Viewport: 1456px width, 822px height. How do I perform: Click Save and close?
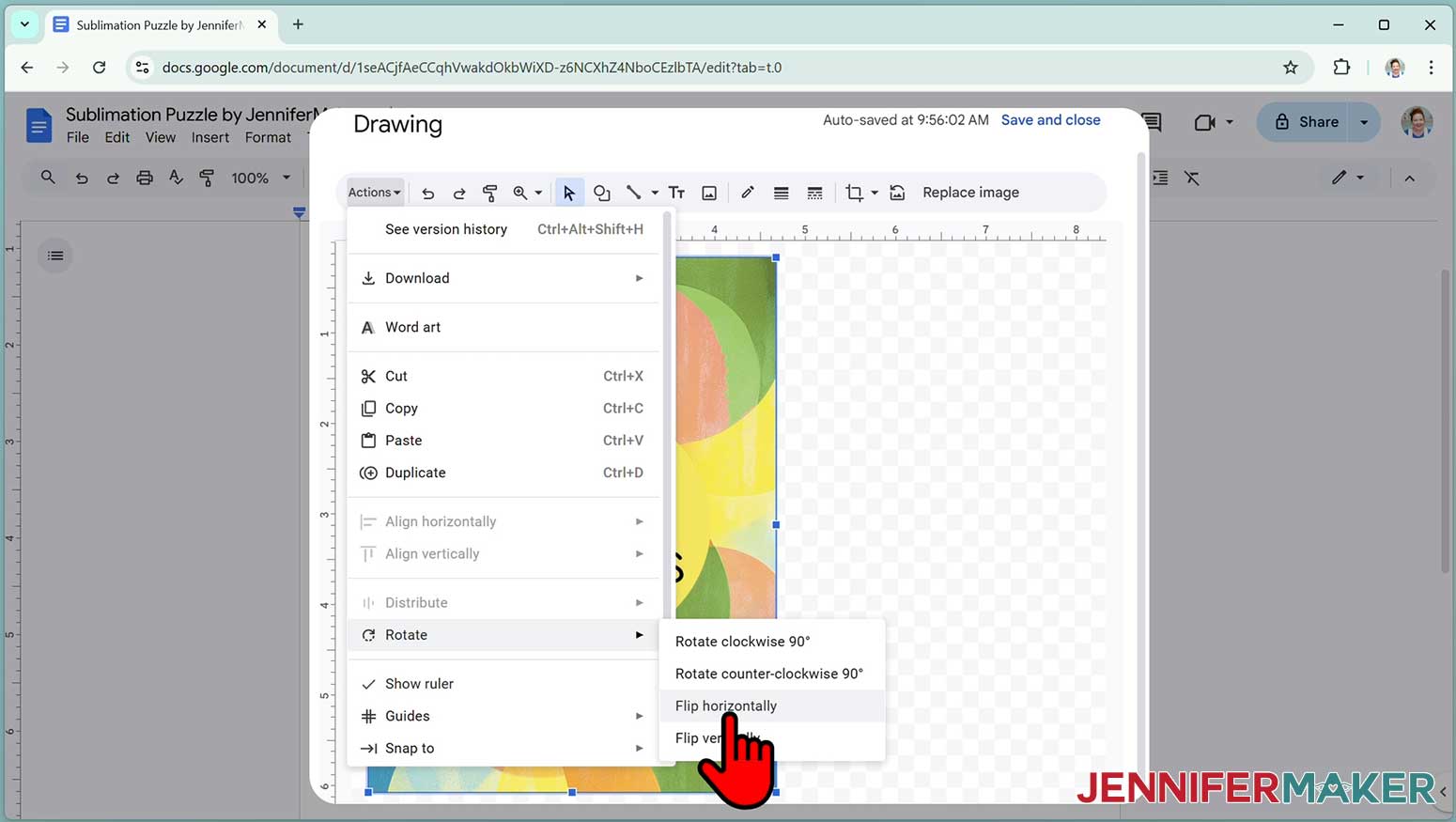click(x=1050, y=120)
